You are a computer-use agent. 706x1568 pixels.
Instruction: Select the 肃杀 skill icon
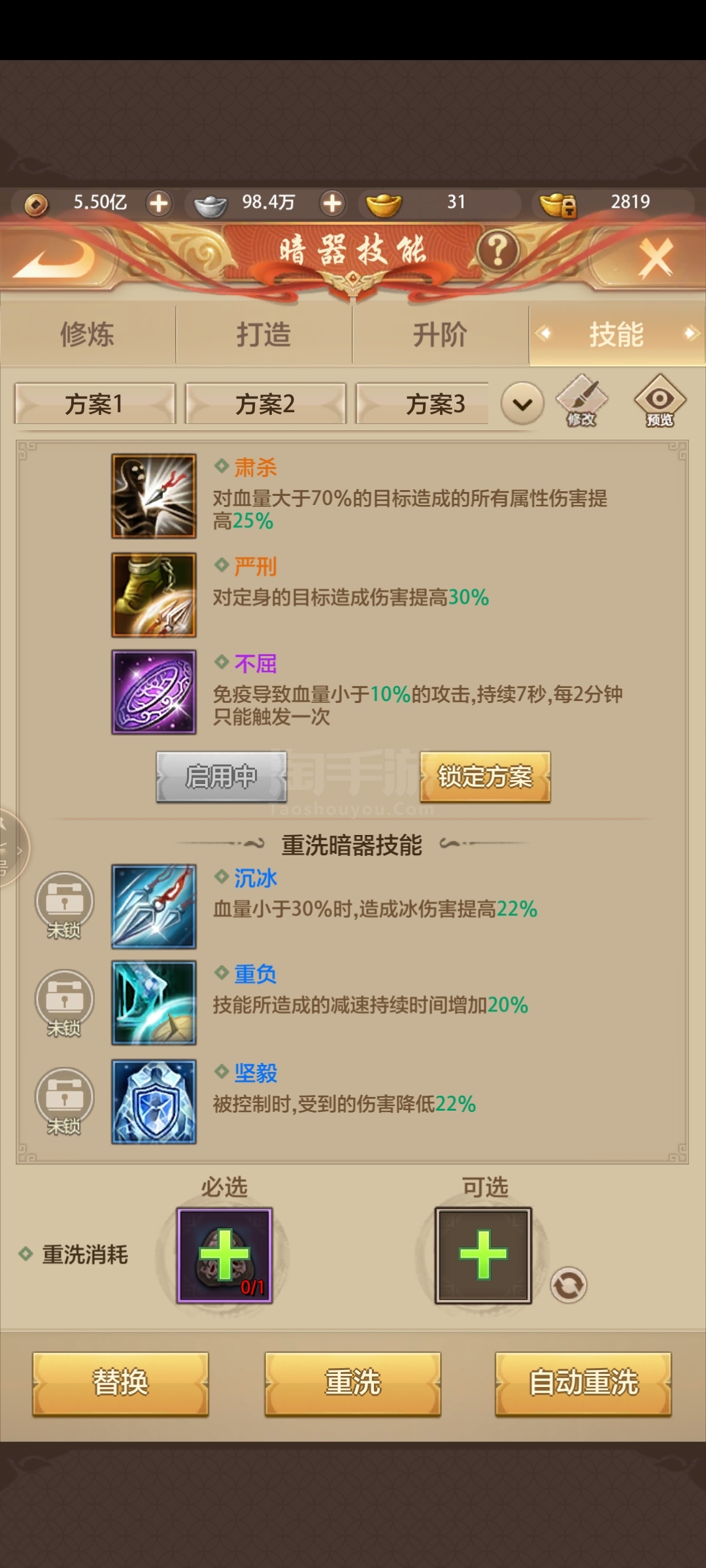coord(154,496)
